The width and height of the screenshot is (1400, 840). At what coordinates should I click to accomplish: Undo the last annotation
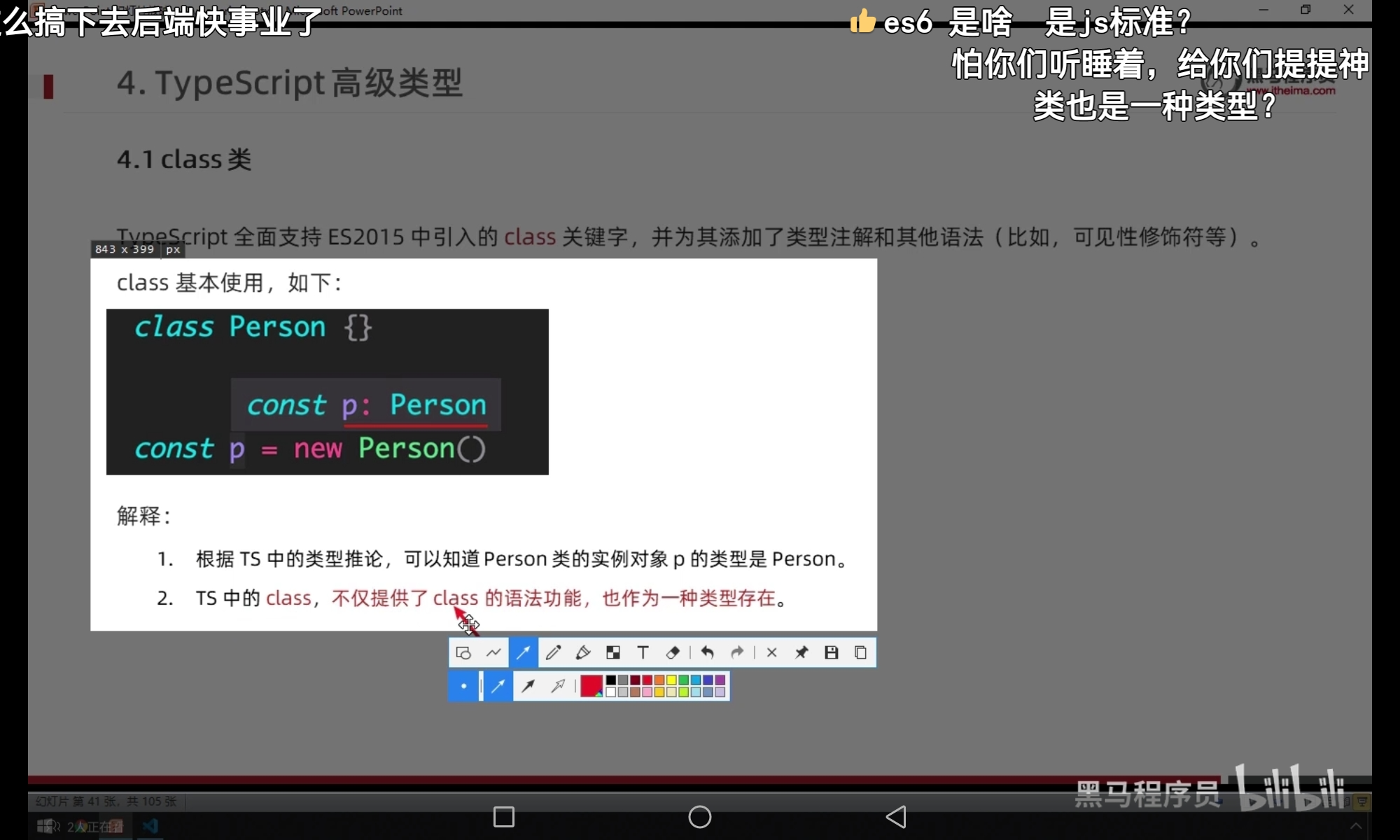[x=708, y=653]
